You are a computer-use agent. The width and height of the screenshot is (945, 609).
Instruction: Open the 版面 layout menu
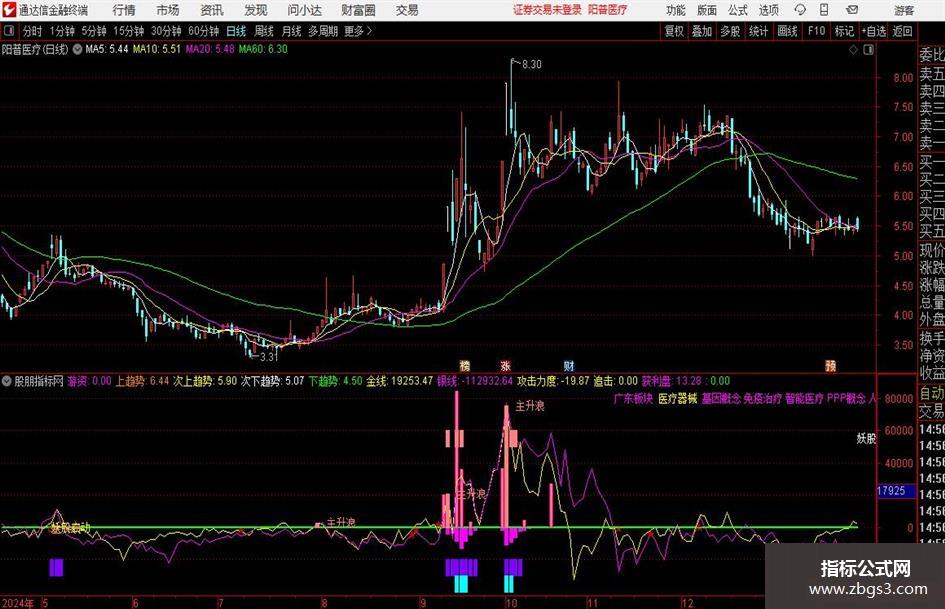[706, 10]
